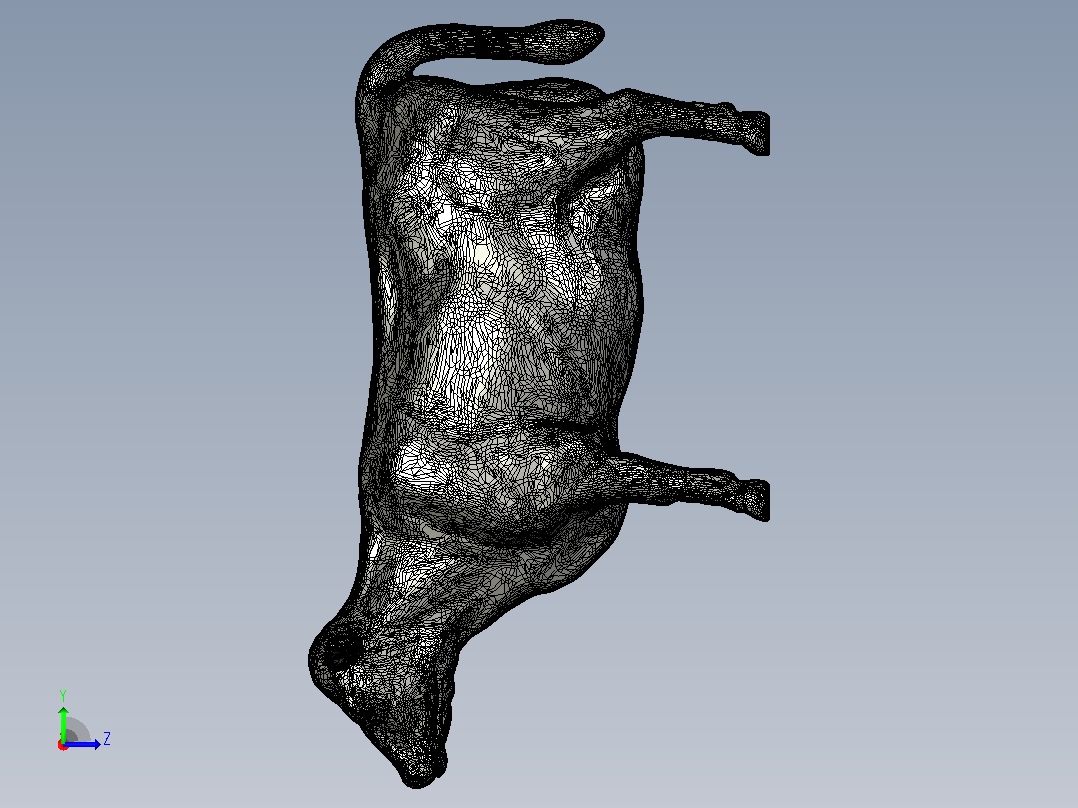The image size is (1078, 808).
Task: Select the lower leg's hoof on the mesh
Action: [756, 499]
